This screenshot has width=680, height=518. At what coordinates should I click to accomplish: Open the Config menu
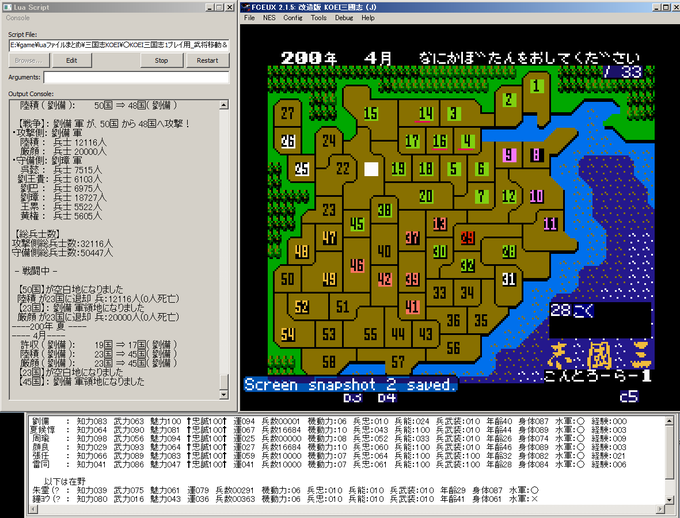293,18
